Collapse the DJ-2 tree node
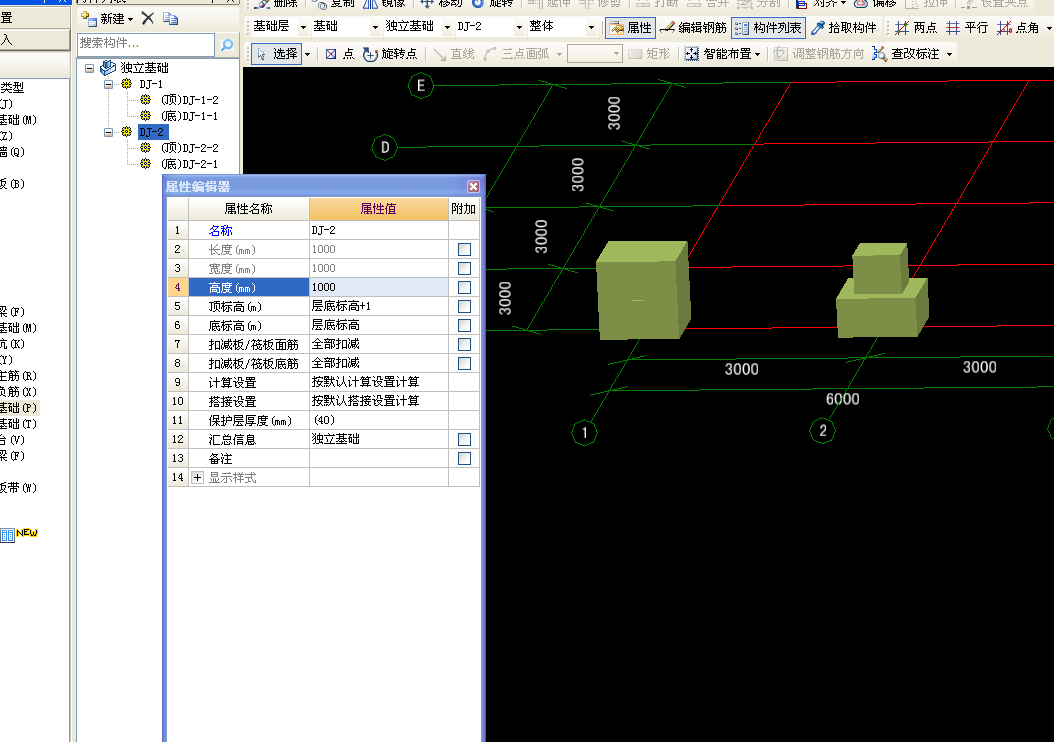 (x=108, y=132)
